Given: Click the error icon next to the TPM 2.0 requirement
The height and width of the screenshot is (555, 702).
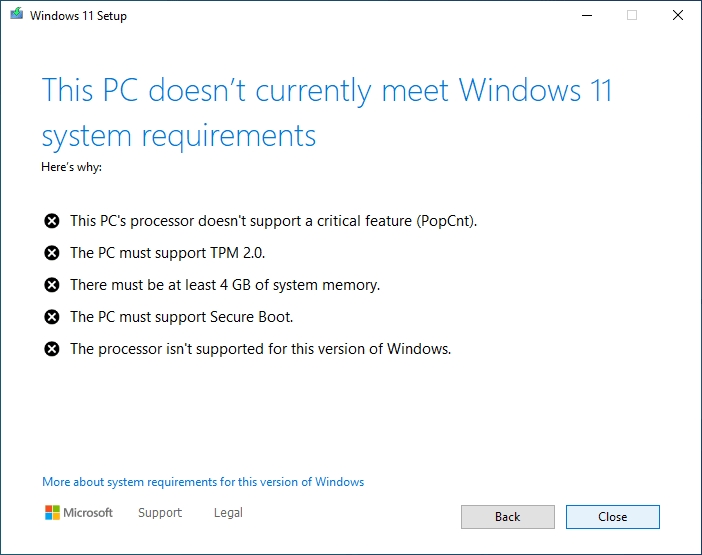Looking at the screenshot, I should pyautogui.click(x=52, y=253).
